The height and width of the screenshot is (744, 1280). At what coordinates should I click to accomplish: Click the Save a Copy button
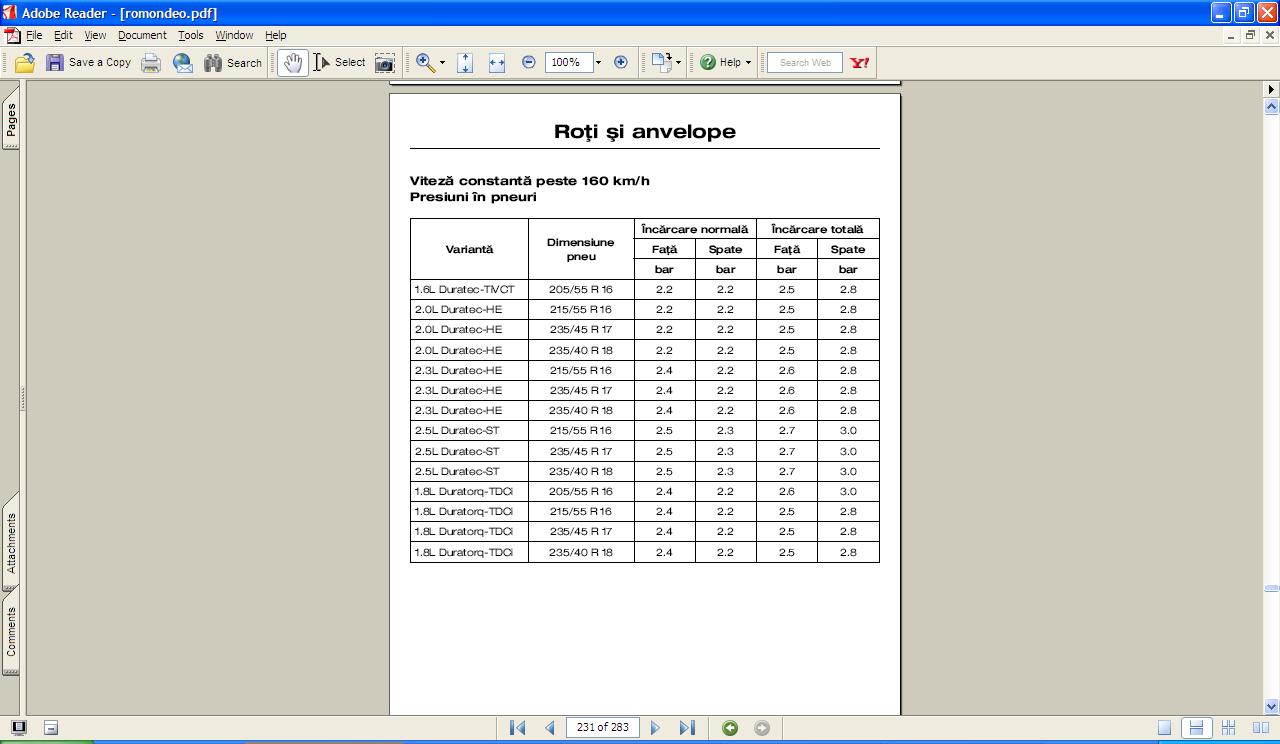88,62
